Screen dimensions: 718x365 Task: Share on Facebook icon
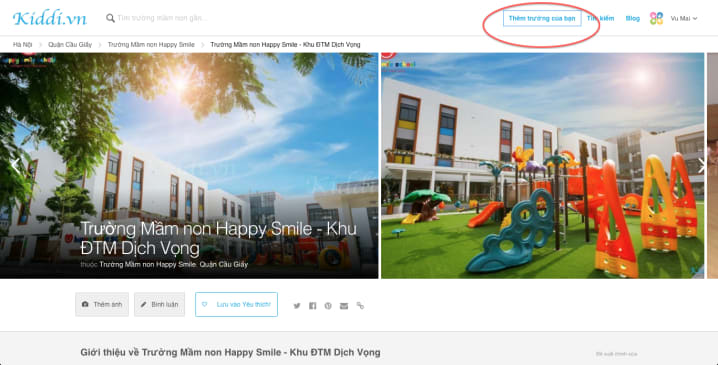[x=312, y=306]
